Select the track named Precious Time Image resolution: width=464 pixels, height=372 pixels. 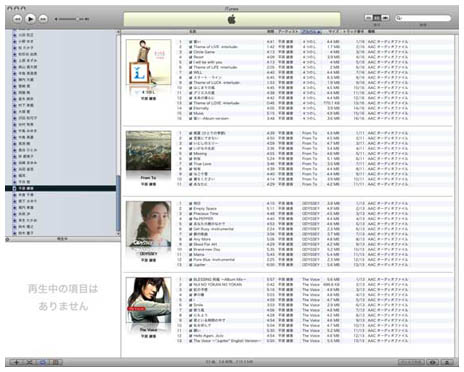click(x=206, y=214)
